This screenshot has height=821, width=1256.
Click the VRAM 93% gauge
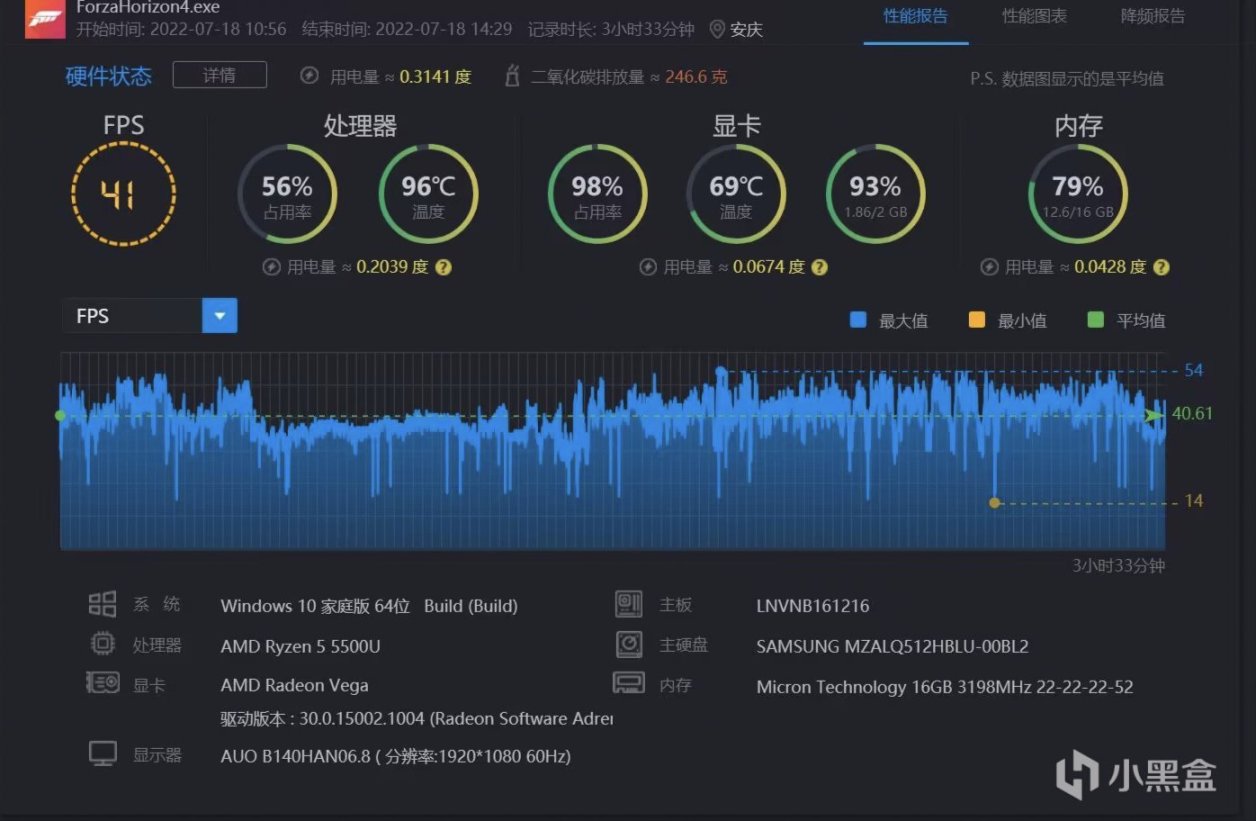(875, 194)
